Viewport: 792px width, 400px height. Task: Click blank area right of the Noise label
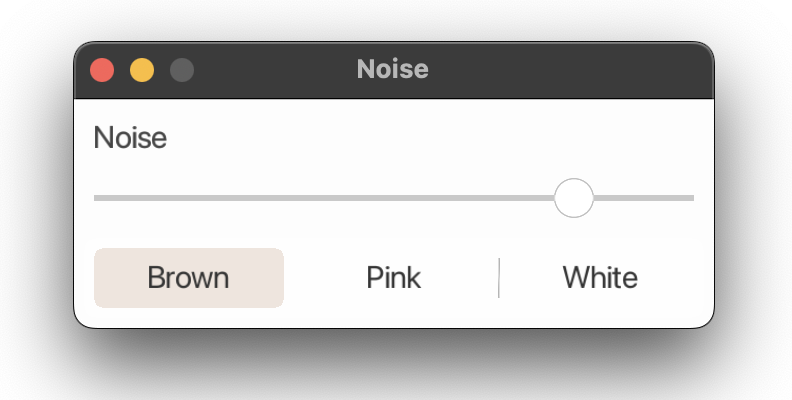coord(429,137)
